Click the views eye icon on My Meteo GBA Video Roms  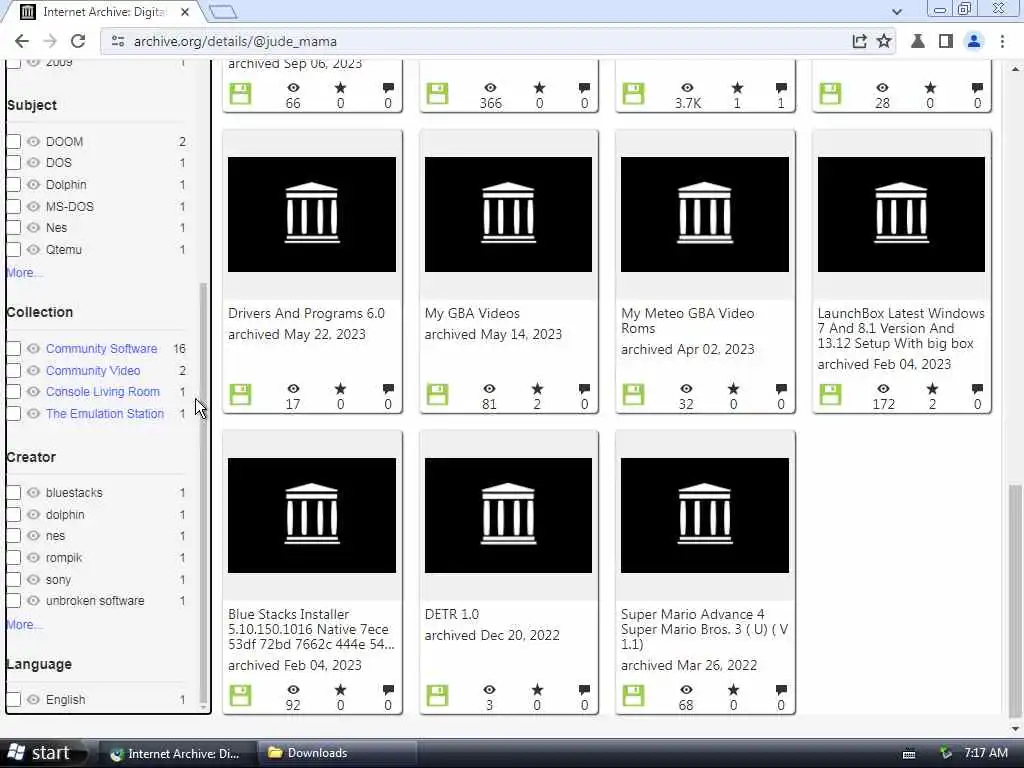[x=686, y=389]
